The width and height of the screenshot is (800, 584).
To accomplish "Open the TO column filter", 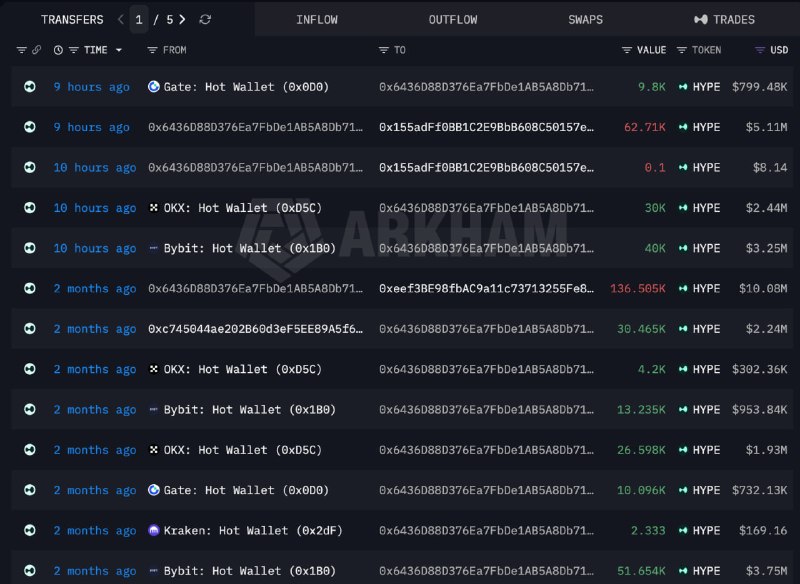I will 384,50.
